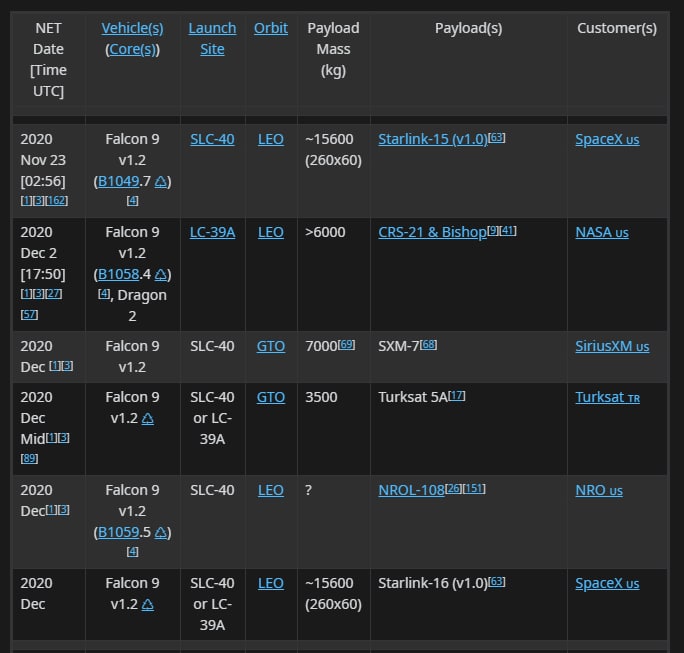Open the NROL-108 payload link
This screenshot has height=653, width=684.
[x=411, y=490]
